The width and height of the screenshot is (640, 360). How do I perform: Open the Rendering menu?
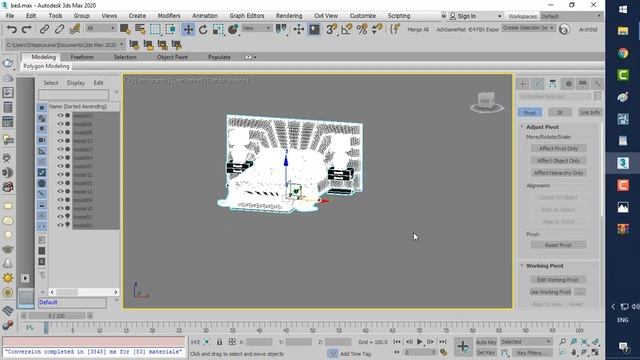[289, 16]
